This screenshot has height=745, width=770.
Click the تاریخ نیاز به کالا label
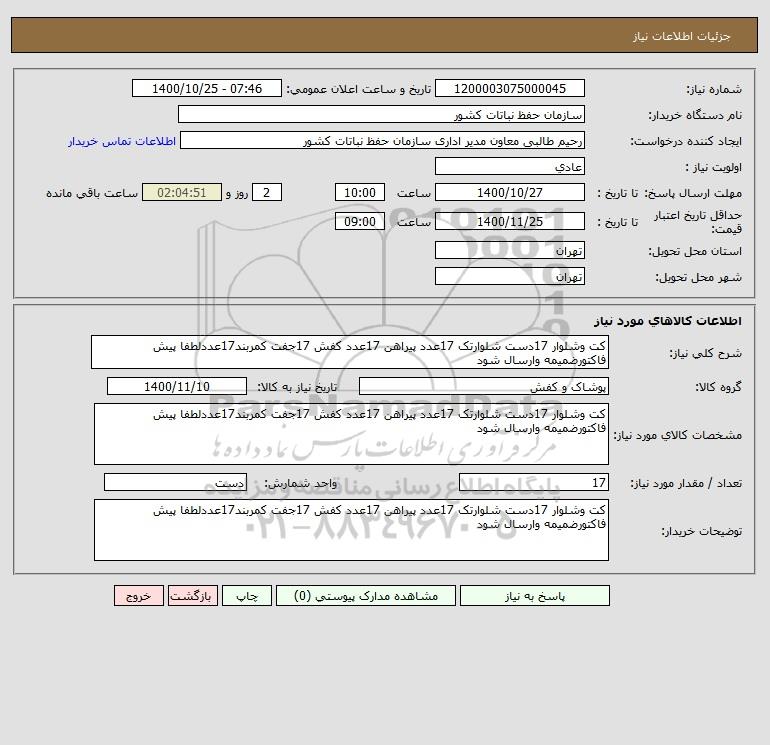click(298, 387)
